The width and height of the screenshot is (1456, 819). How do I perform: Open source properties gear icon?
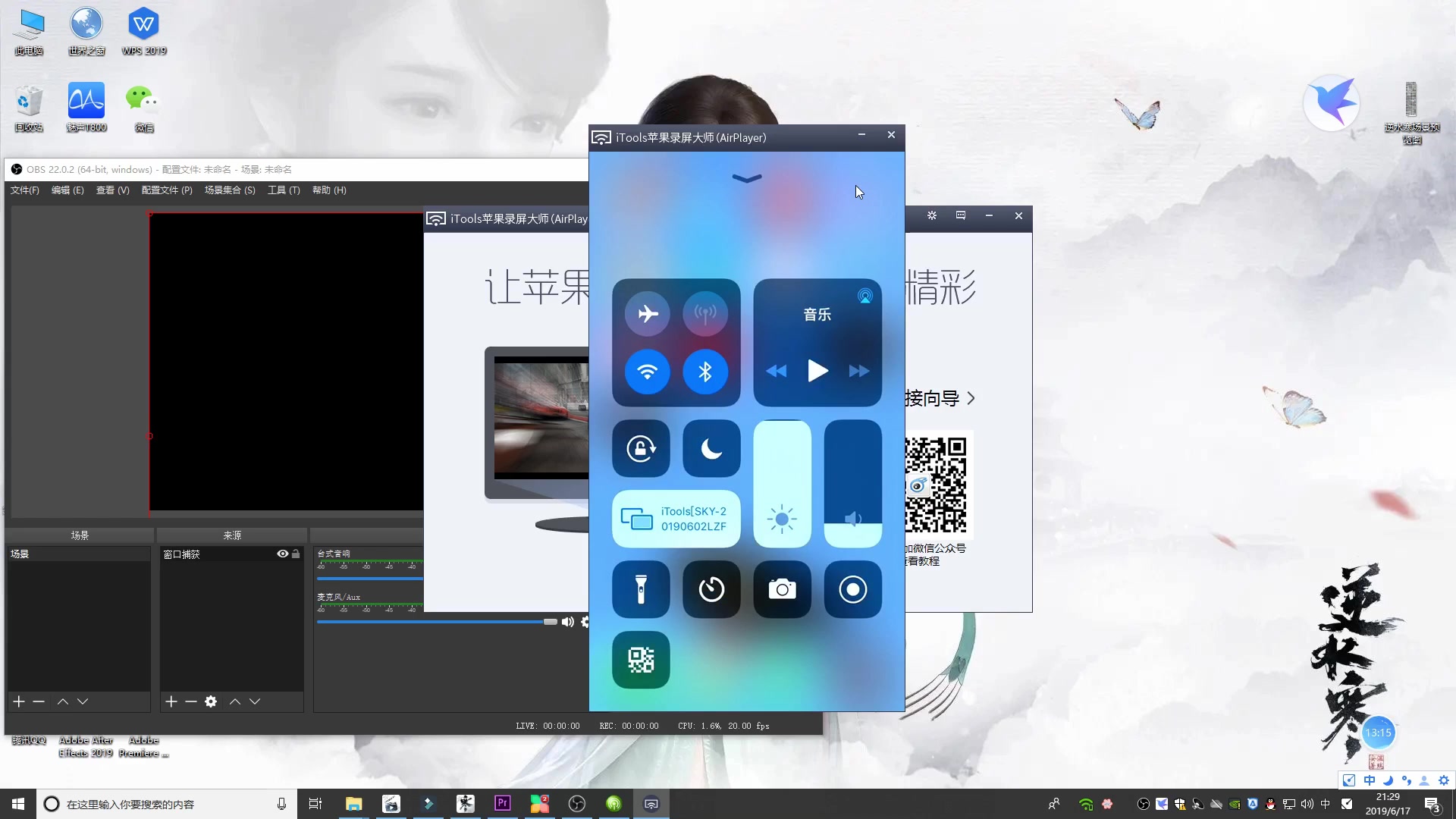[x=211, y=701]
